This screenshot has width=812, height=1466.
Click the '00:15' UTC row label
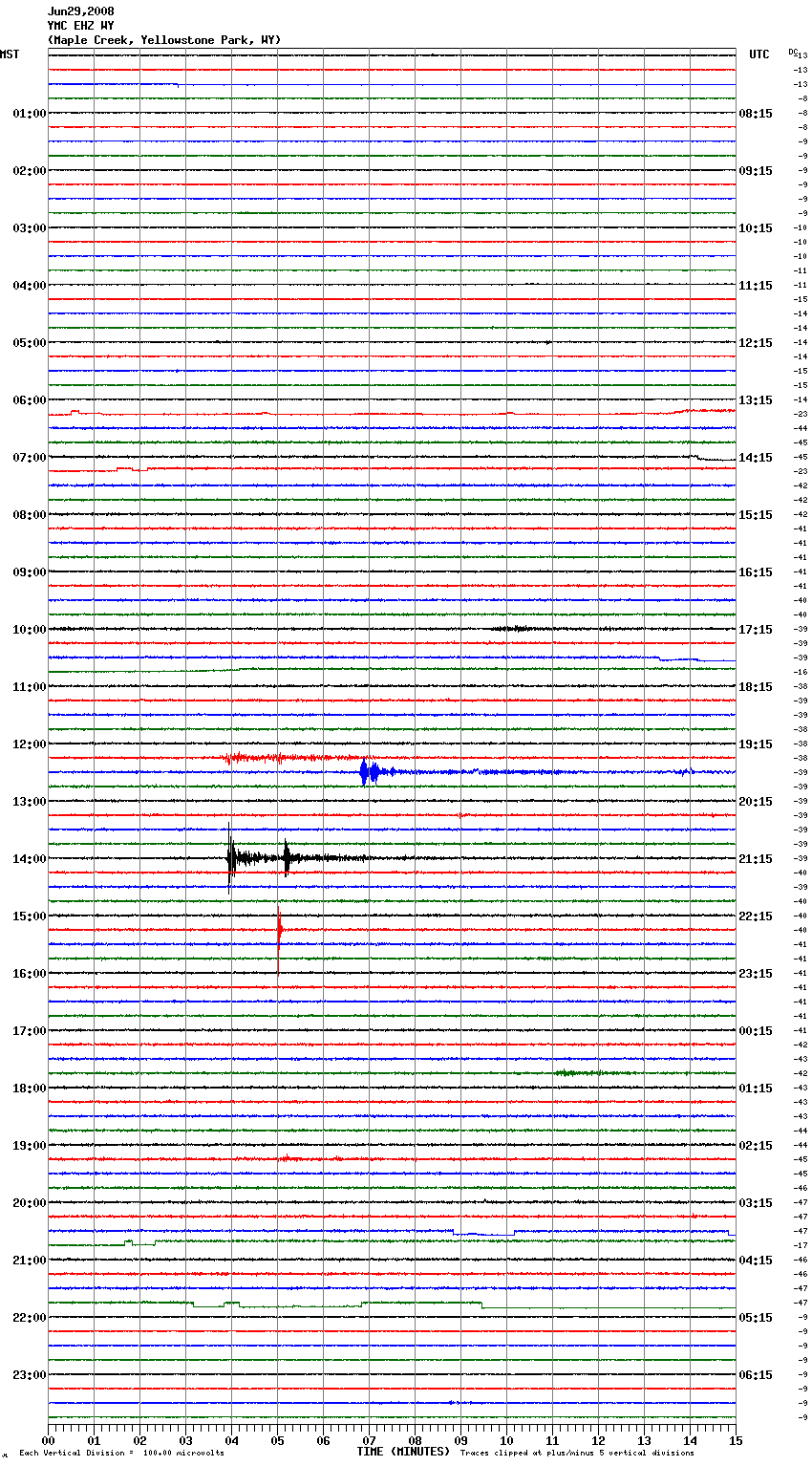[756, 1031]
